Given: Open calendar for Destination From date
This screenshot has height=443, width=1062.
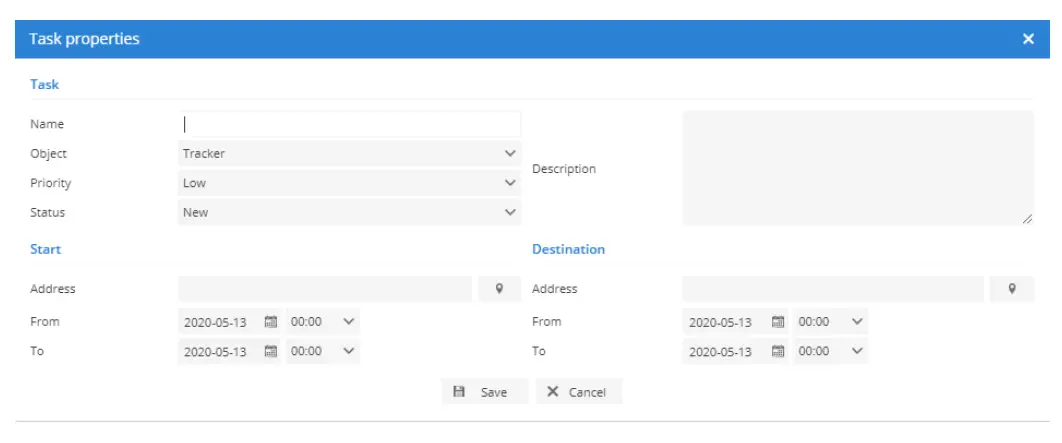Looking at the screenshot, I should (778, 322).
